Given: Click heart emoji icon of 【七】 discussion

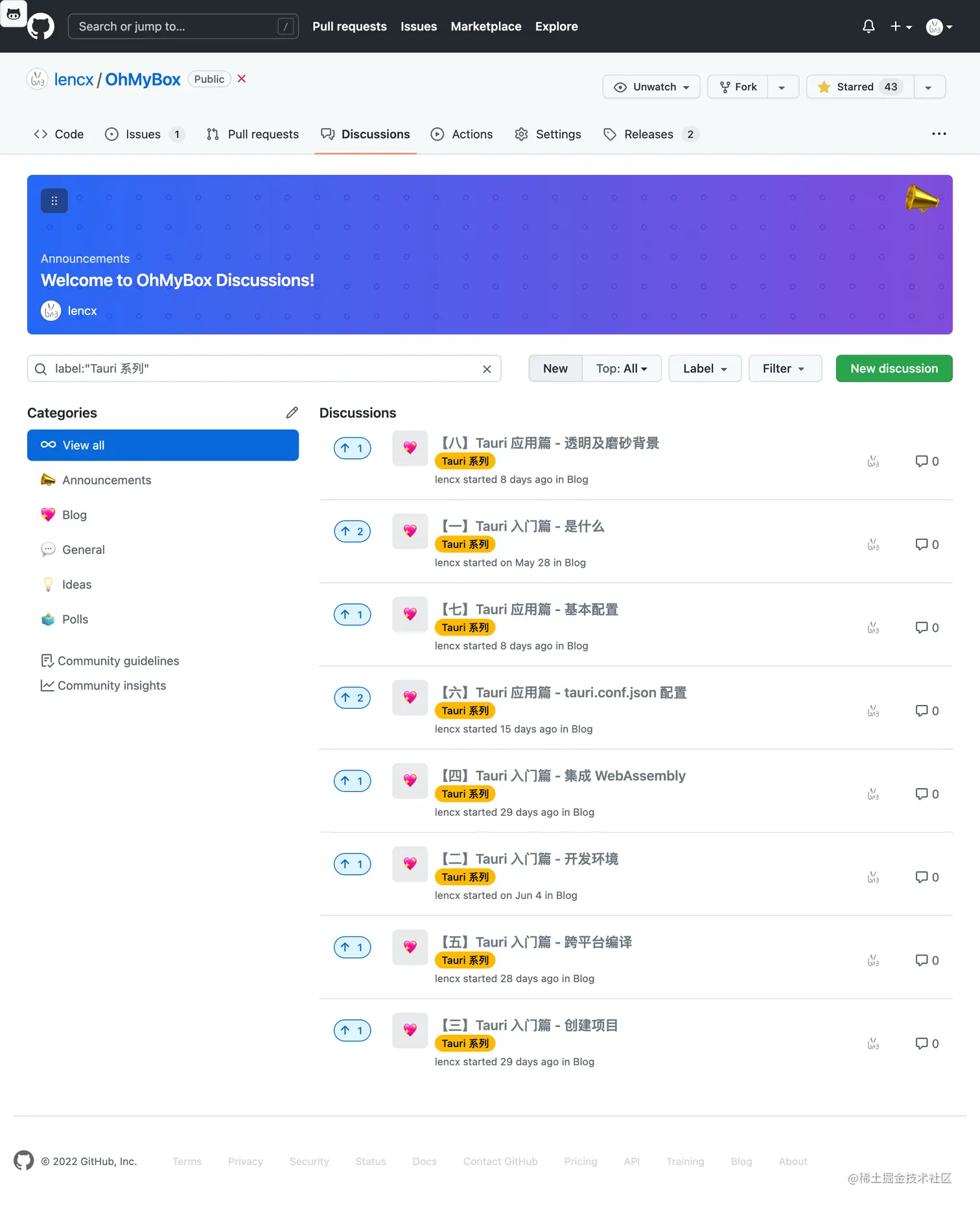Looking at the screenshot, I should (410, 614).
